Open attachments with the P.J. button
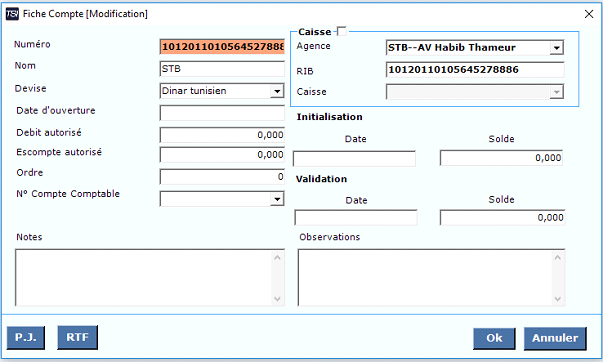 coord(25,338)
